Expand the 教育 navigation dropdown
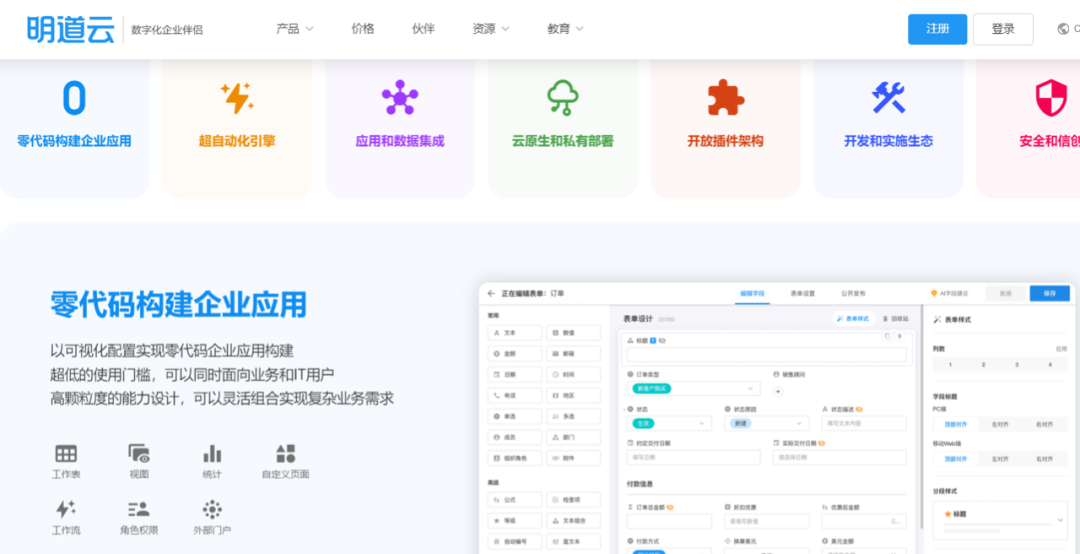Screen dimensions: 1080x554 565,29
